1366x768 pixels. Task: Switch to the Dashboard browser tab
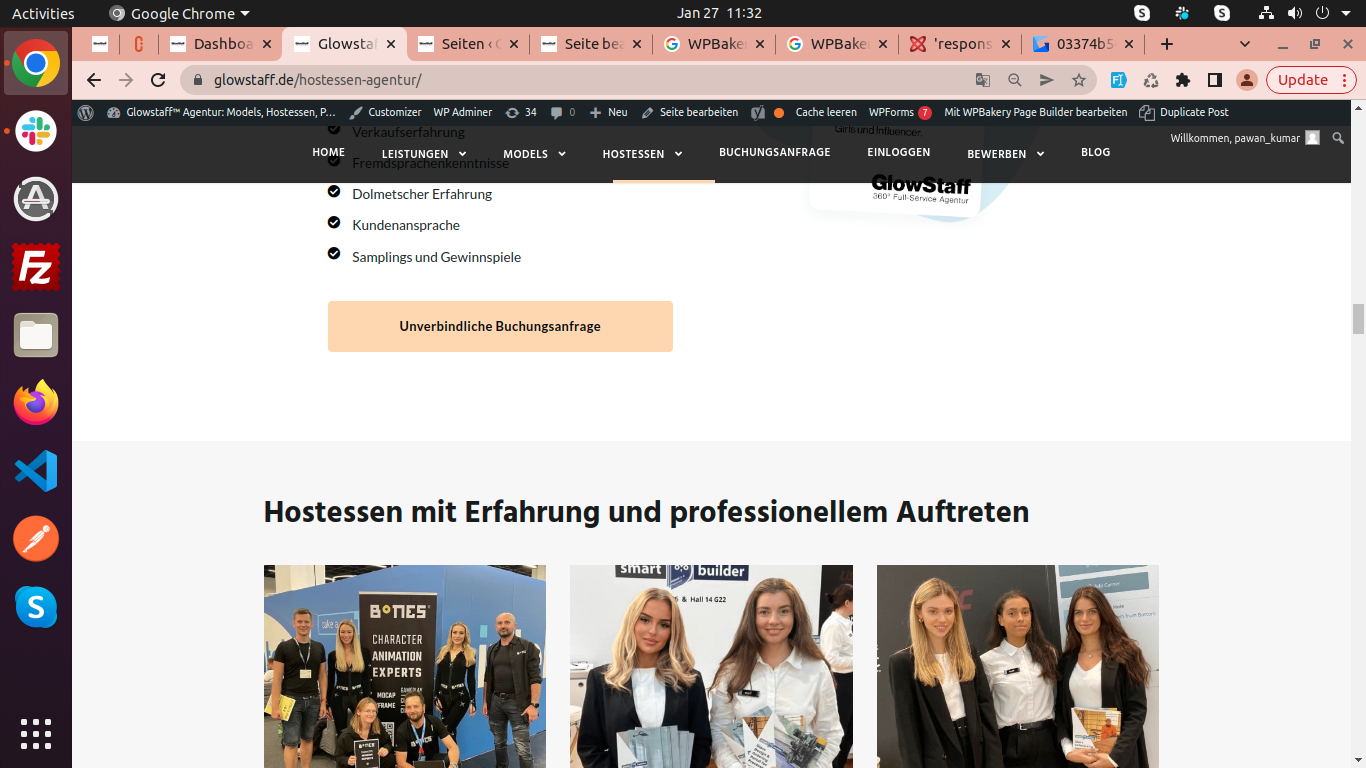click(x=222, y=44)
